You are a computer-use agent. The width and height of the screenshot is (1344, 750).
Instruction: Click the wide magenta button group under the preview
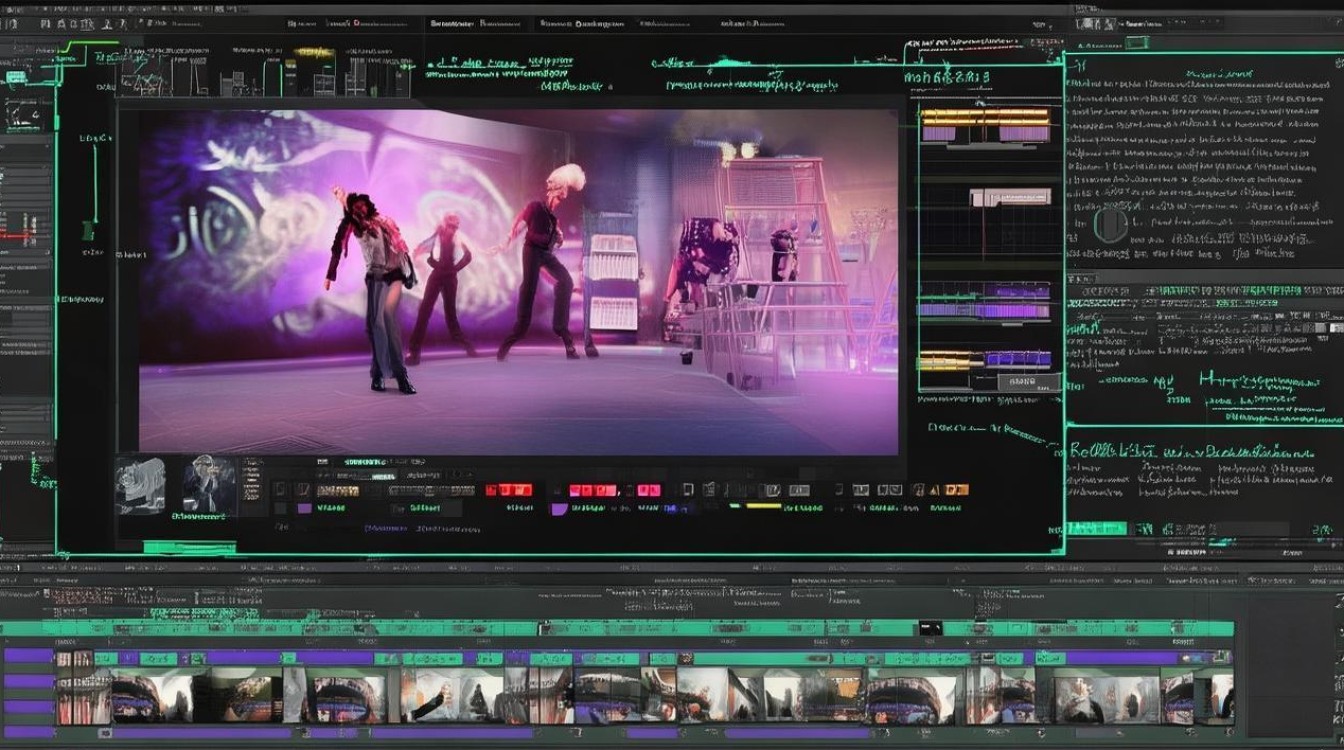point(594,490)
